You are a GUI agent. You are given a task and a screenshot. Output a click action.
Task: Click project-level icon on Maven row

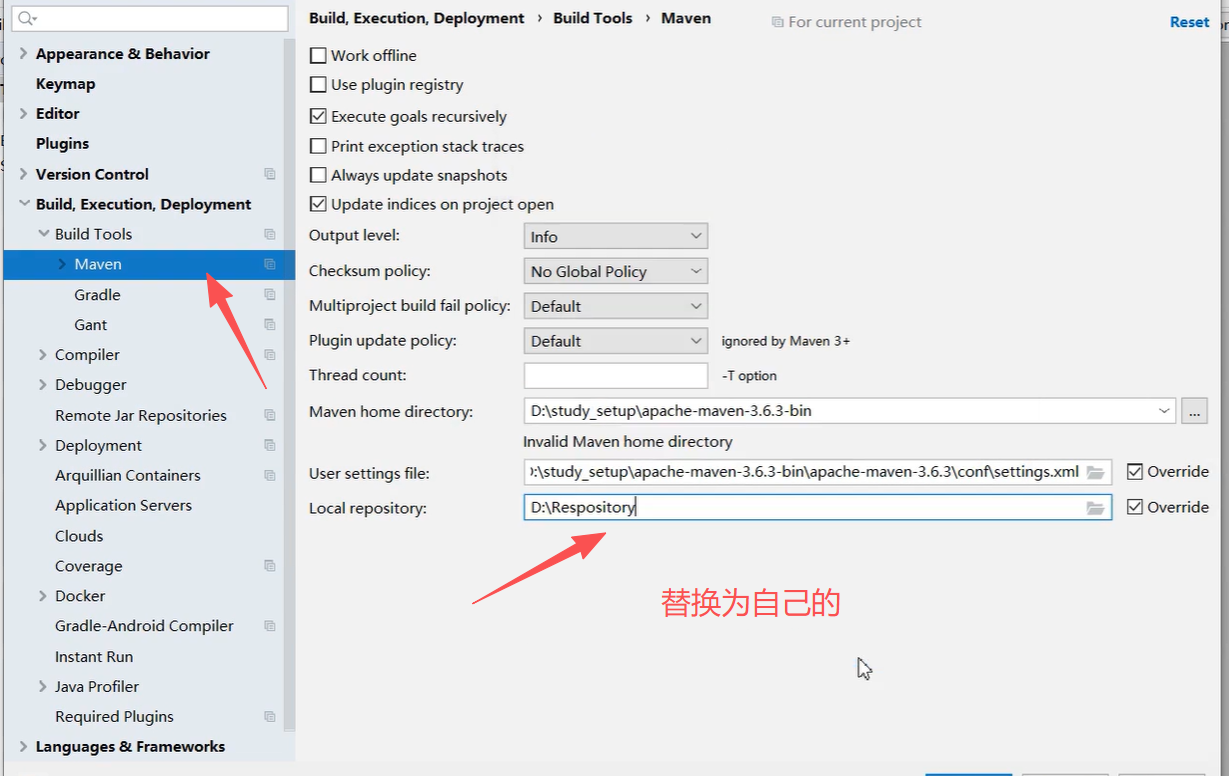point(270,264)
